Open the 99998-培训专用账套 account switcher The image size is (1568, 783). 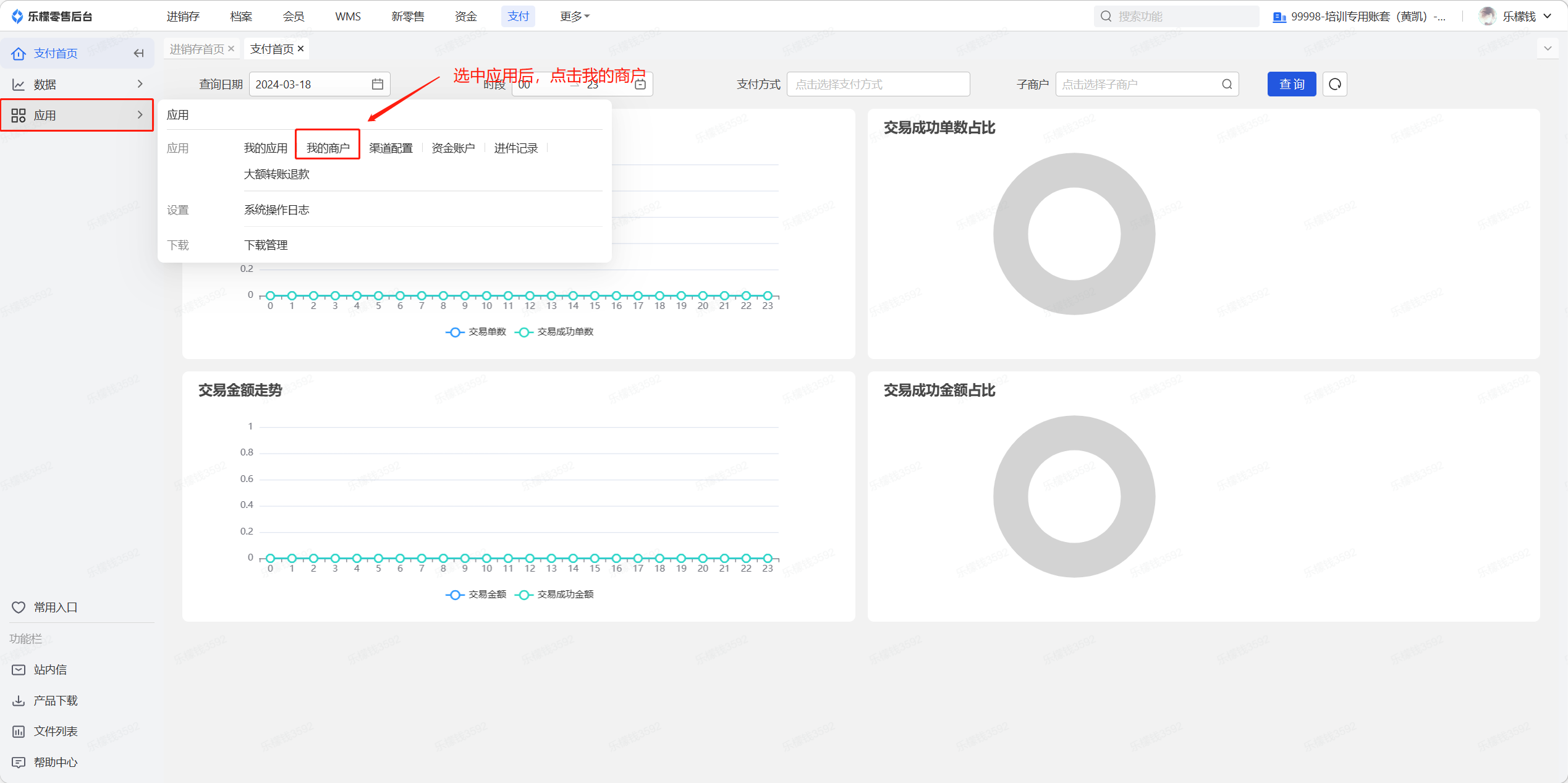pyautogui.click(x=1359, y=17)
